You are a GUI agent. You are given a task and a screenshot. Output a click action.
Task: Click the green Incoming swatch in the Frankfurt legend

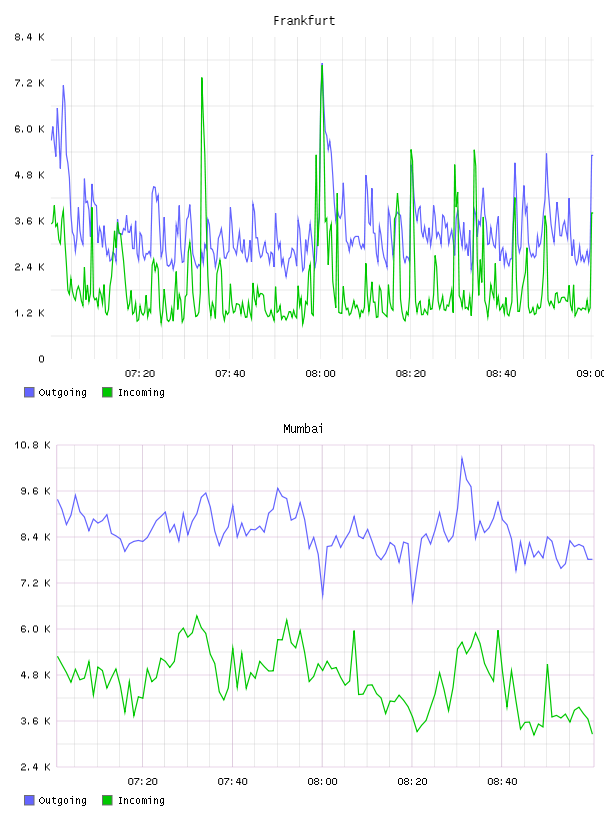pyautogui.click(x=107, y=392)
